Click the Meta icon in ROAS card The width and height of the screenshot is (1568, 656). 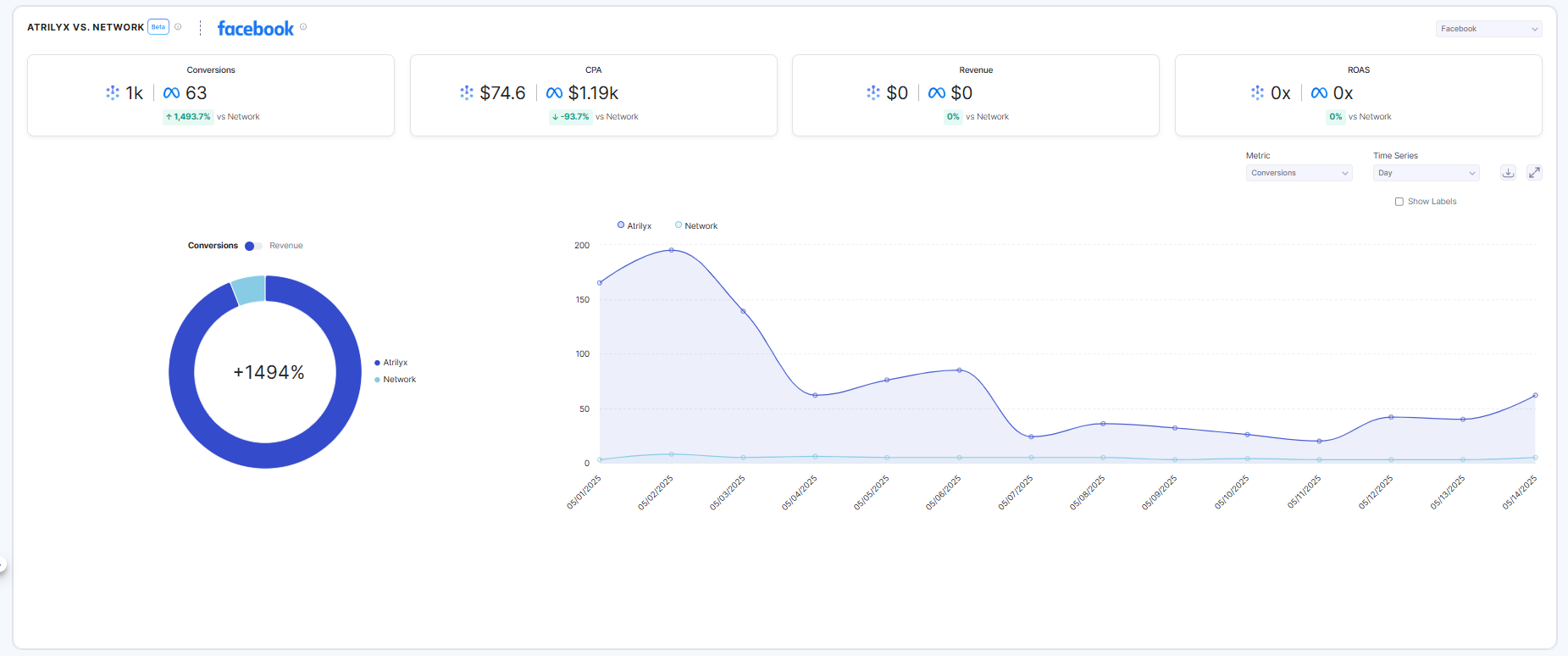tap(1319, 93)
